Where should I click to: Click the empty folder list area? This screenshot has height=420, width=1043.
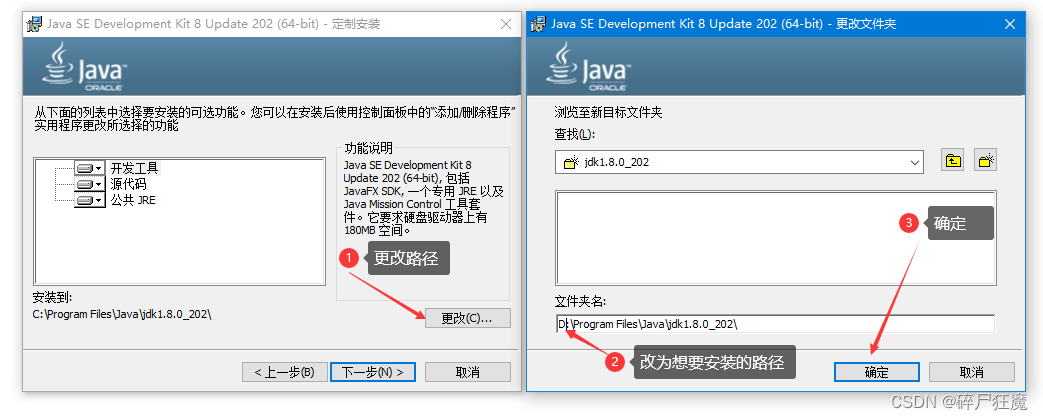click(776, 238)
